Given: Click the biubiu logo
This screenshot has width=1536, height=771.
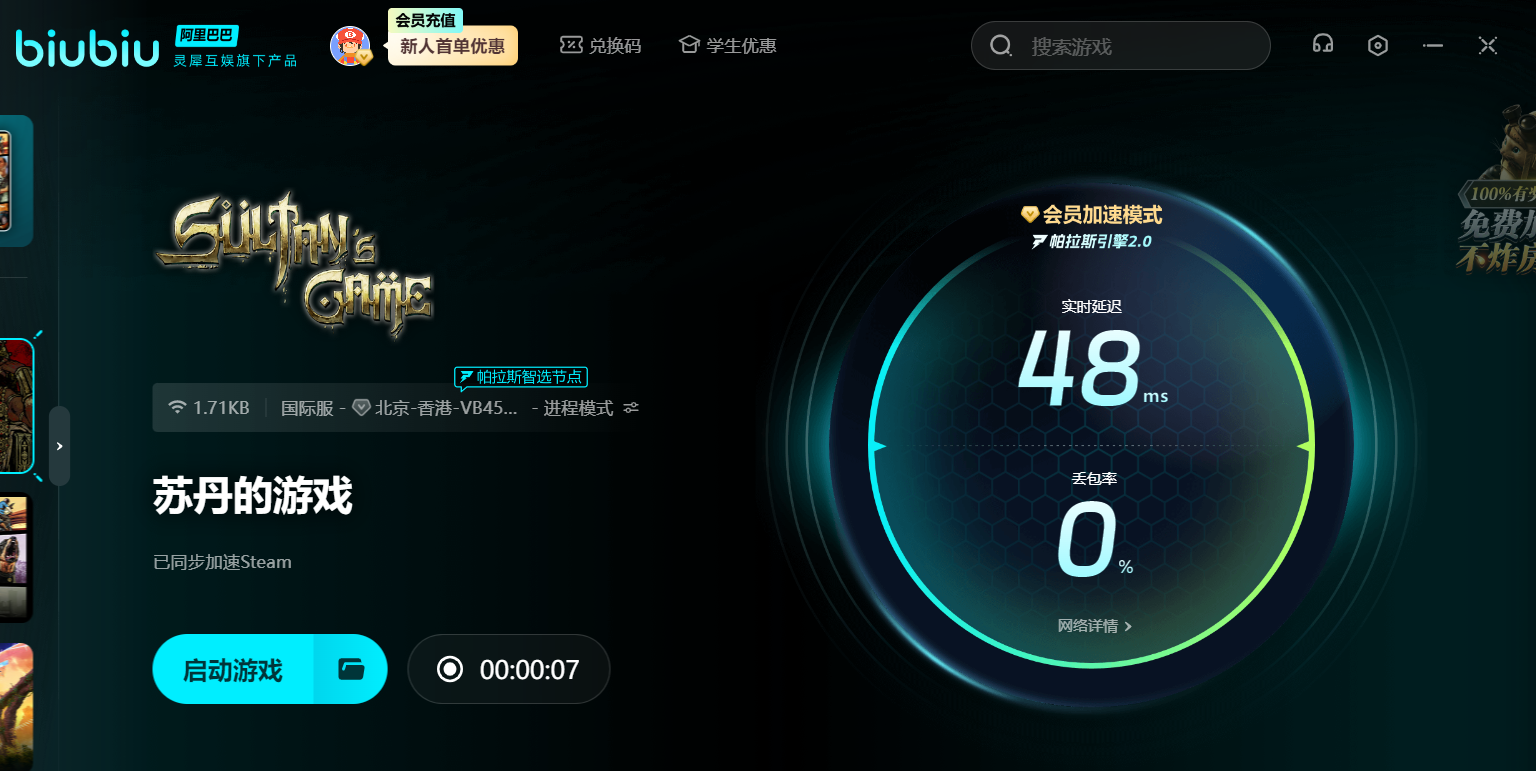Looking at the screenshot, I should (x=87, y=47).
